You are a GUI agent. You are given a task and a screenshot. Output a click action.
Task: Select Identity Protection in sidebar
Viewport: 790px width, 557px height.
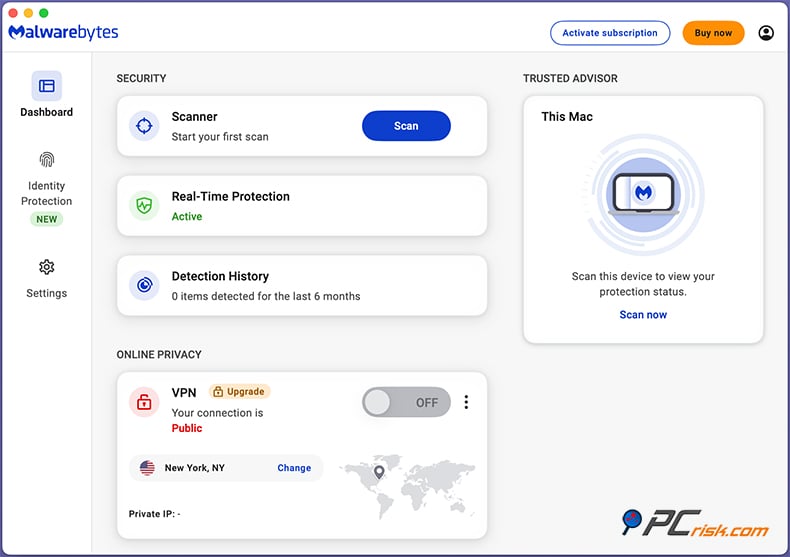coord(46,193)
